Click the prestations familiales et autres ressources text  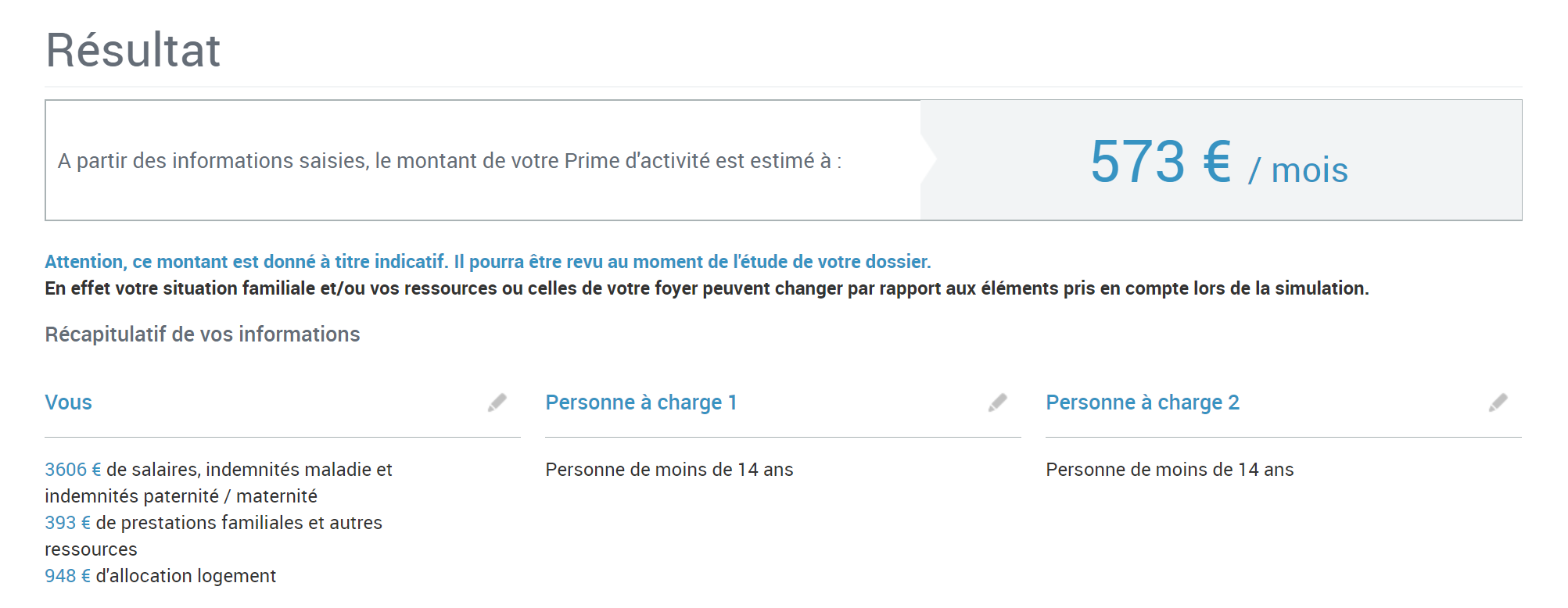(239, 523)
